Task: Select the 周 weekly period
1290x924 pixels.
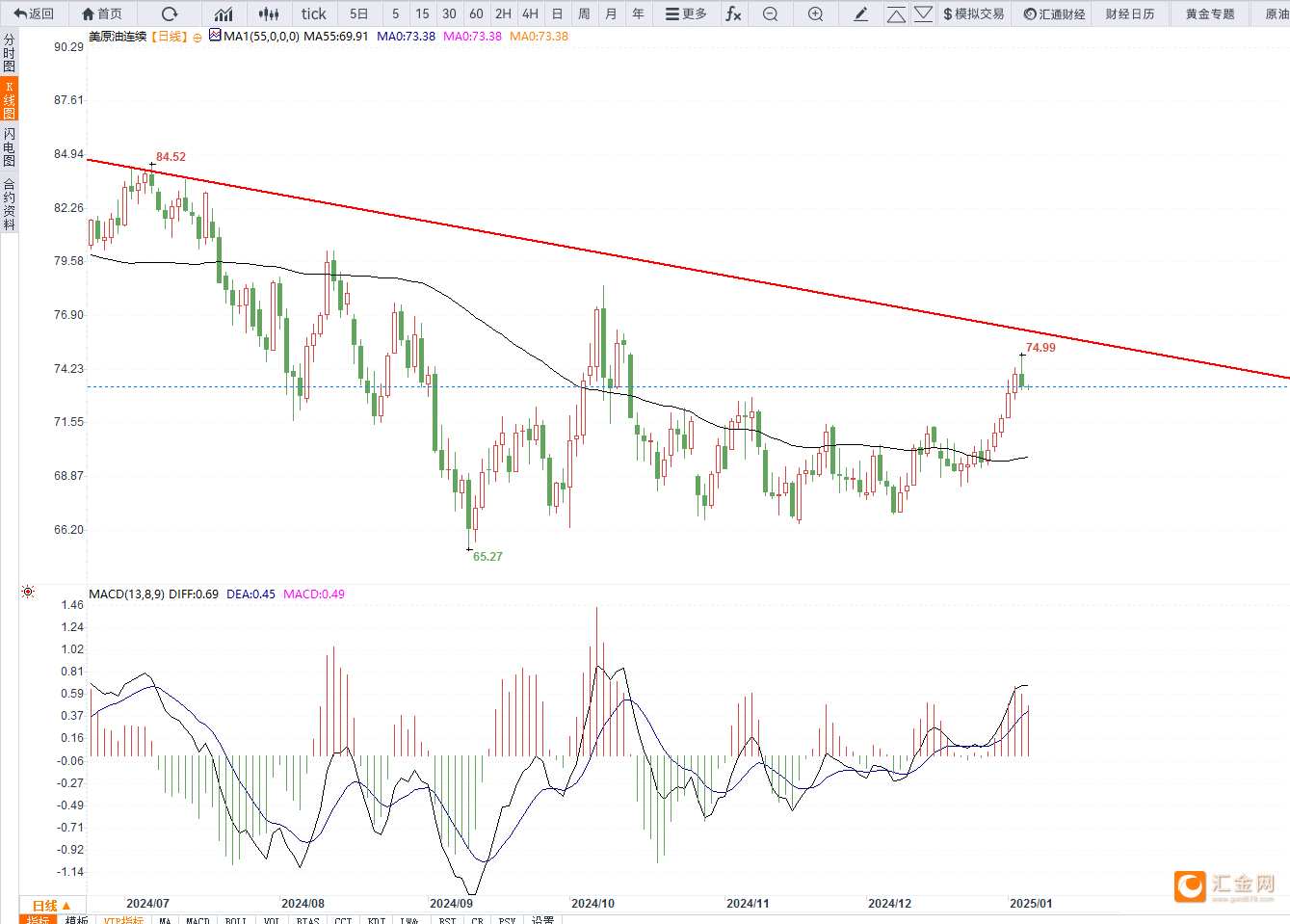Action: click(584, 13)
